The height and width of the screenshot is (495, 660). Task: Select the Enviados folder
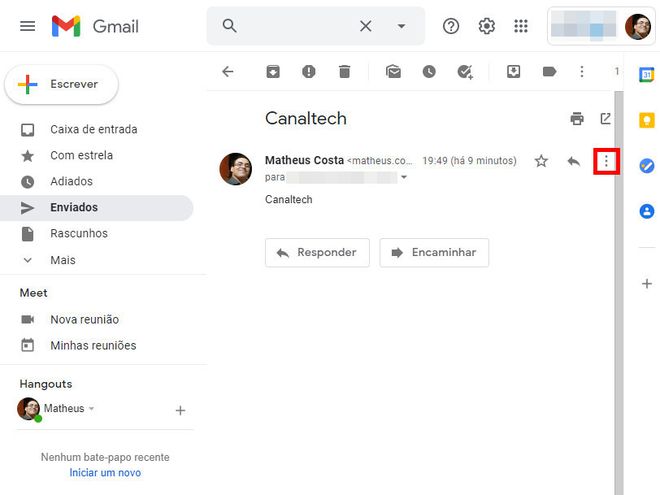click(x=96, y=208)
